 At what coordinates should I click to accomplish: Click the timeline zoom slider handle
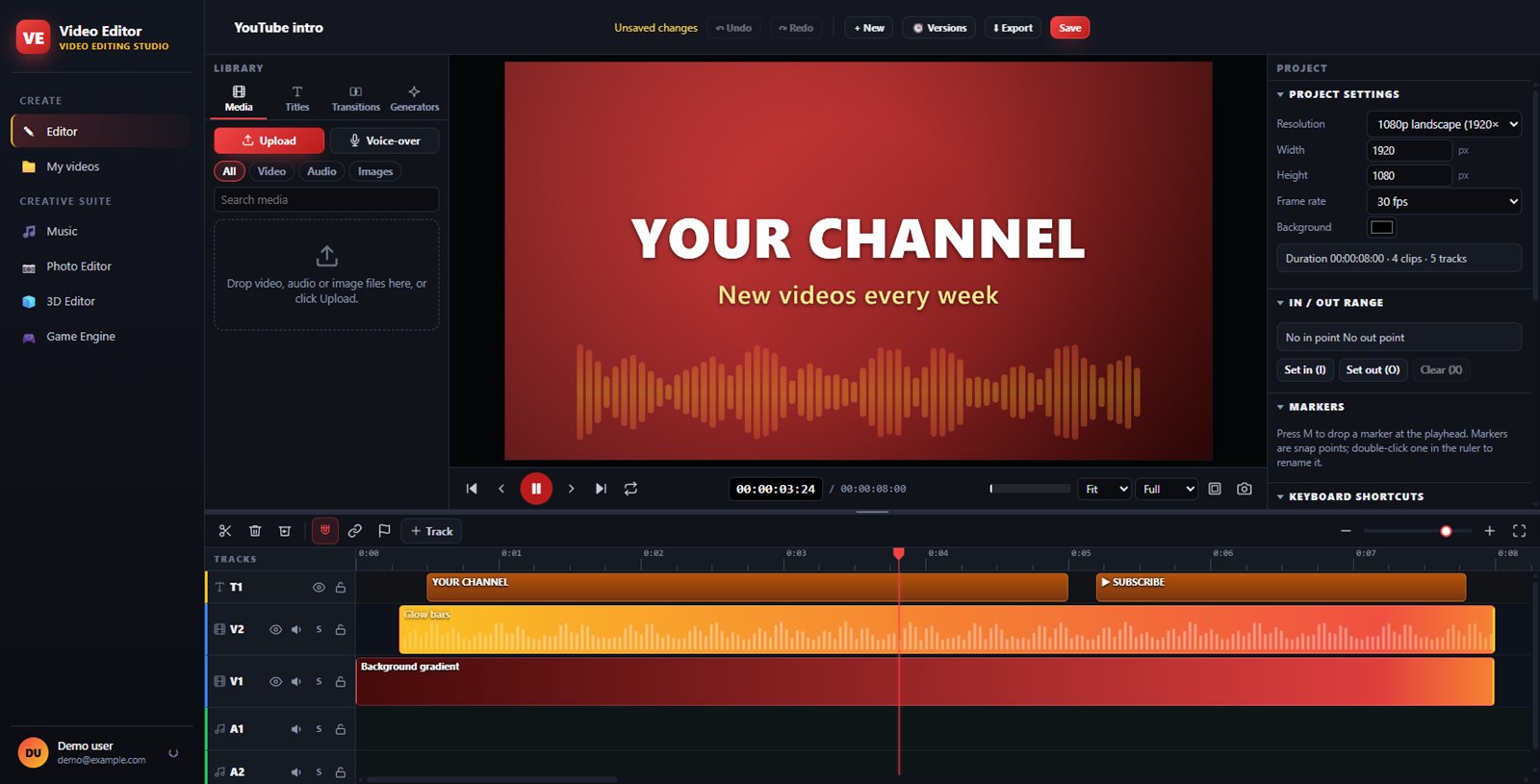(1446, 531)
